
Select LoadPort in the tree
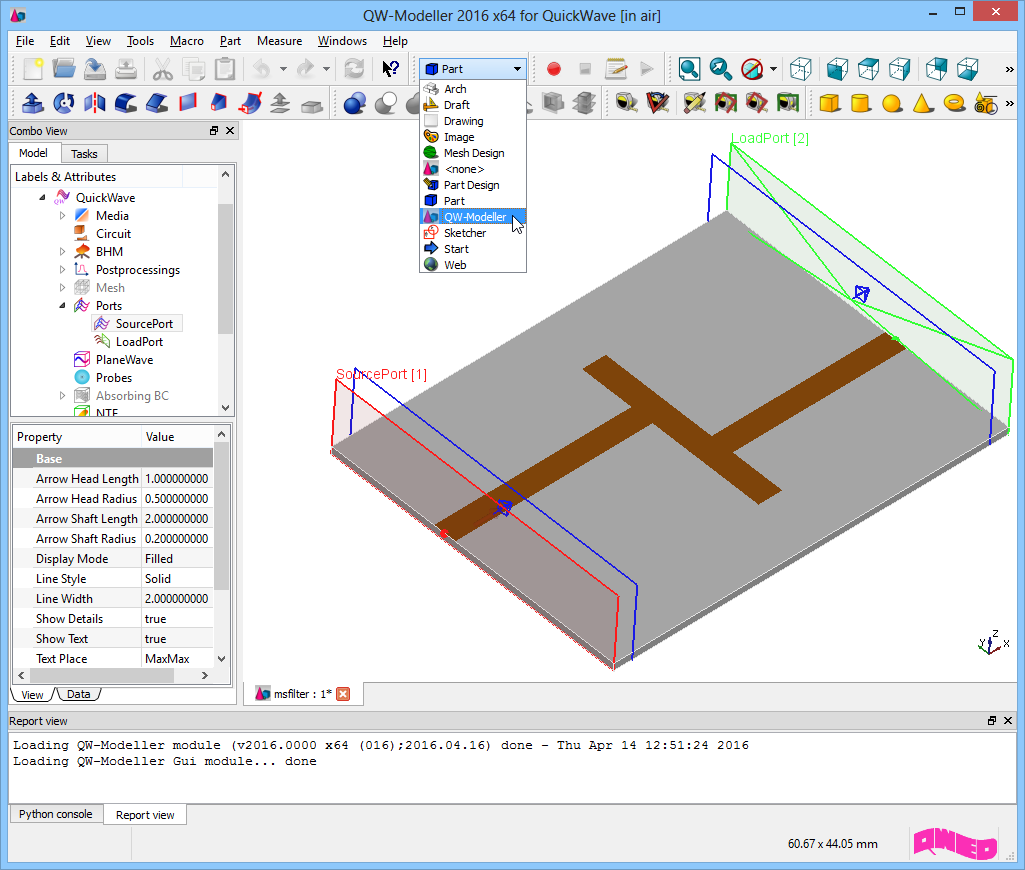pos(139,342)
